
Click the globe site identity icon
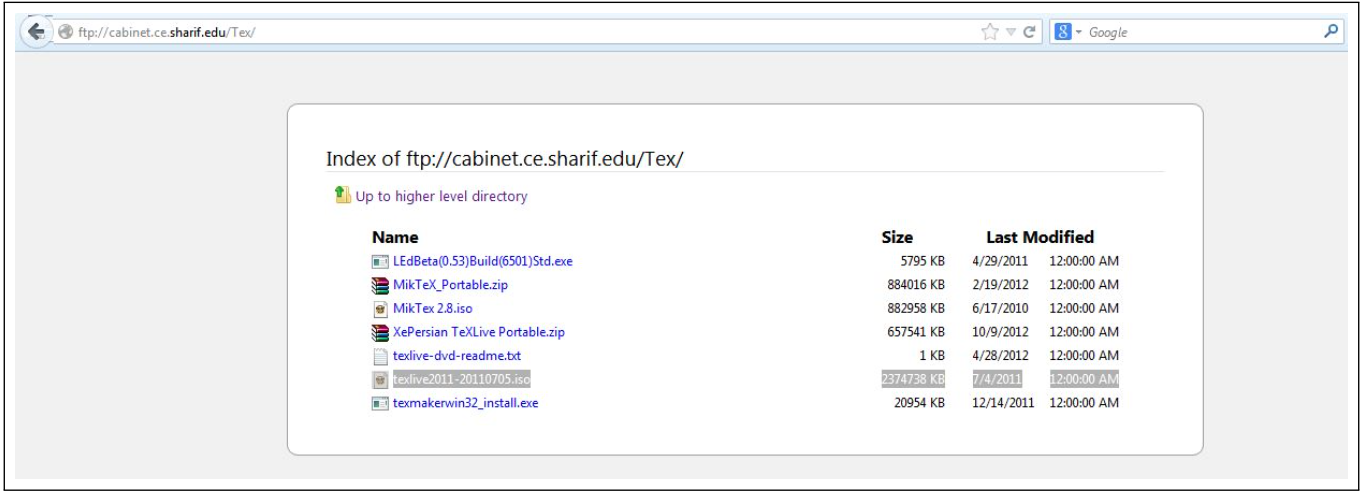[x=66, y=33]
